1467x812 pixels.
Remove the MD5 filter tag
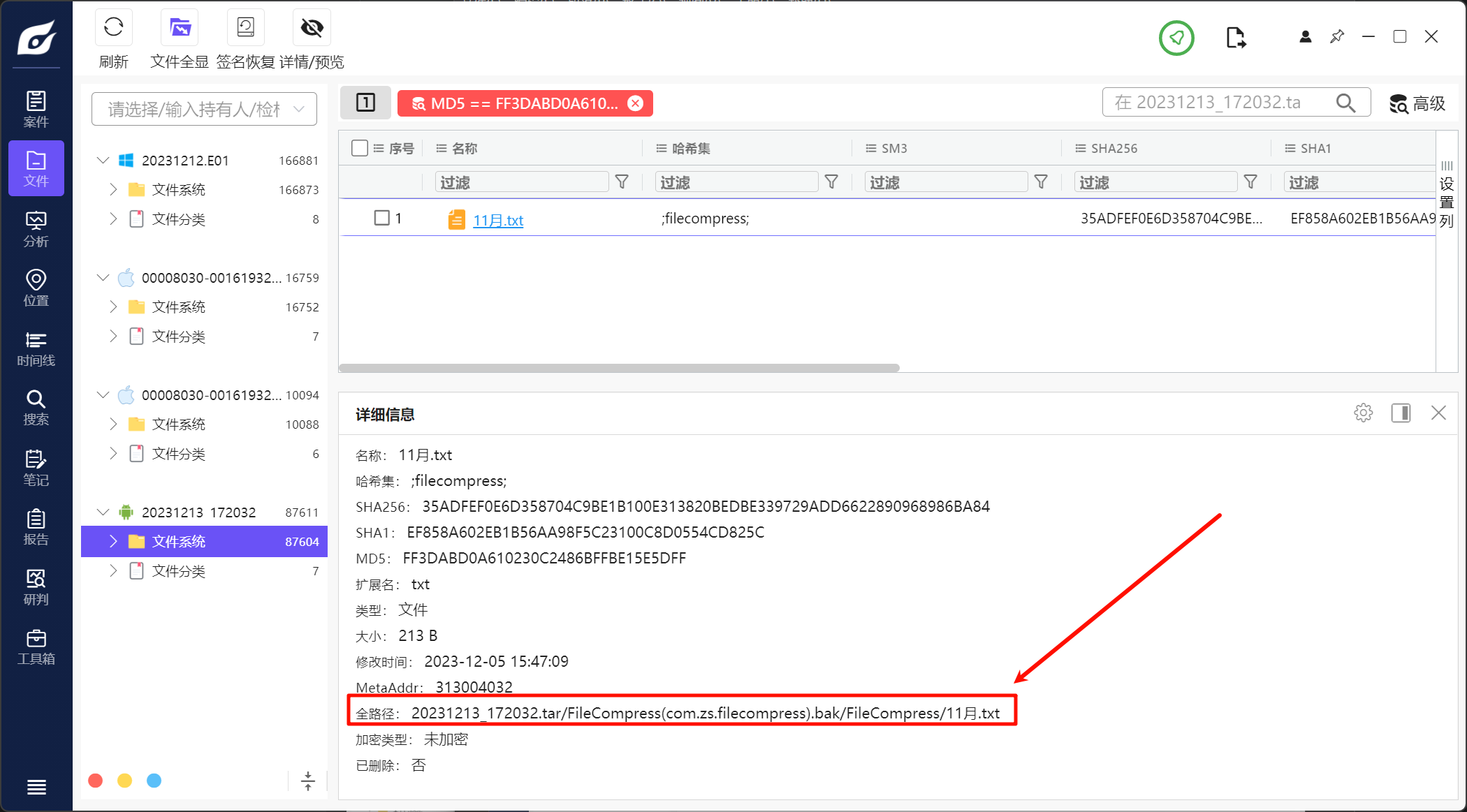tap(635, 103)
